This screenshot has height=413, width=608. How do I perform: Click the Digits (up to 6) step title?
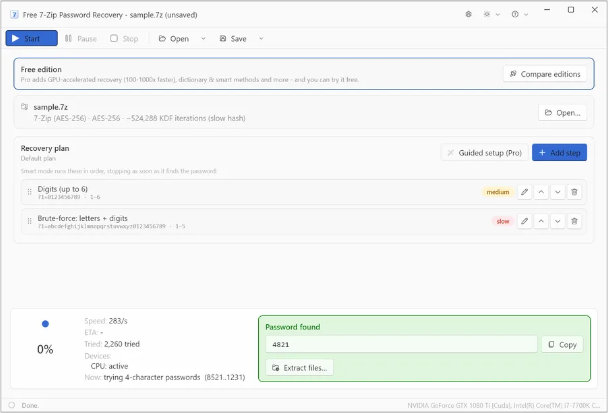point(62,189)
